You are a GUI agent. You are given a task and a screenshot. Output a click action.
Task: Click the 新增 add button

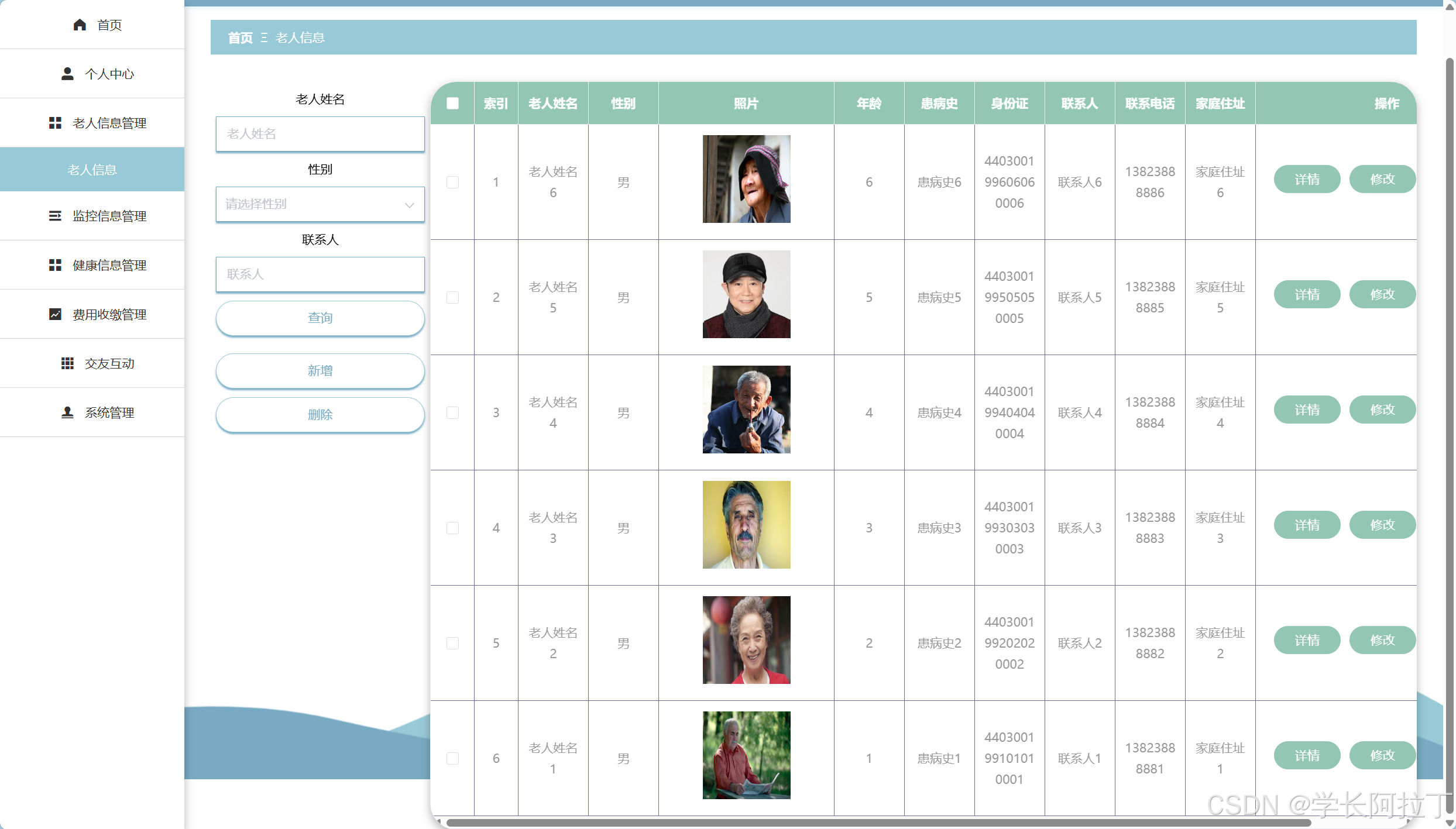click(x=320, y=370)
